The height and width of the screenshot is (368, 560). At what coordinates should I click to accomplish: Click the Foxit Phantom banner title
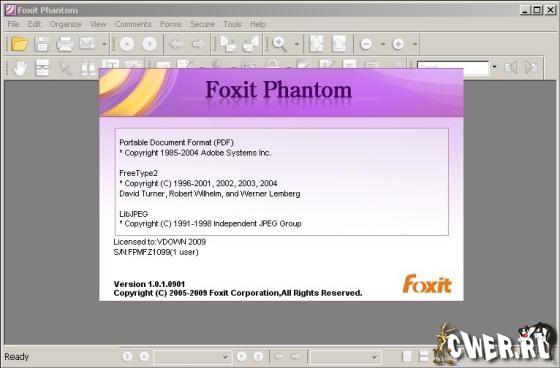[x=279, y=90]
